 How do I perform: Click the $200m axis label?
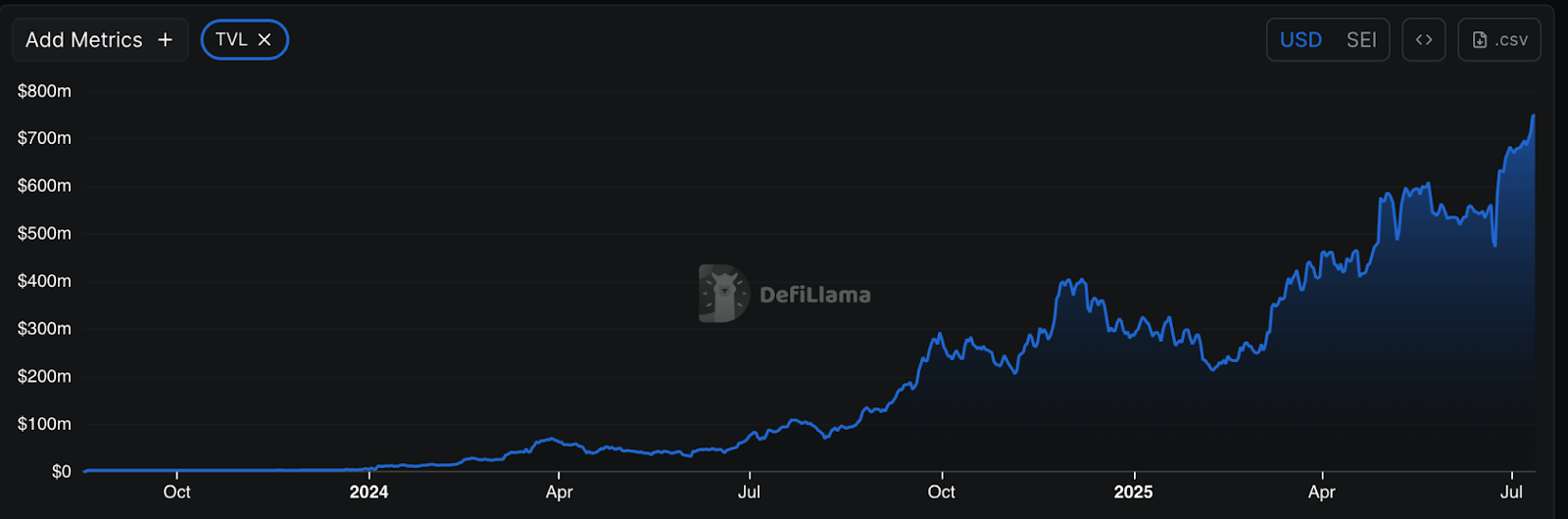pos(44,376)
